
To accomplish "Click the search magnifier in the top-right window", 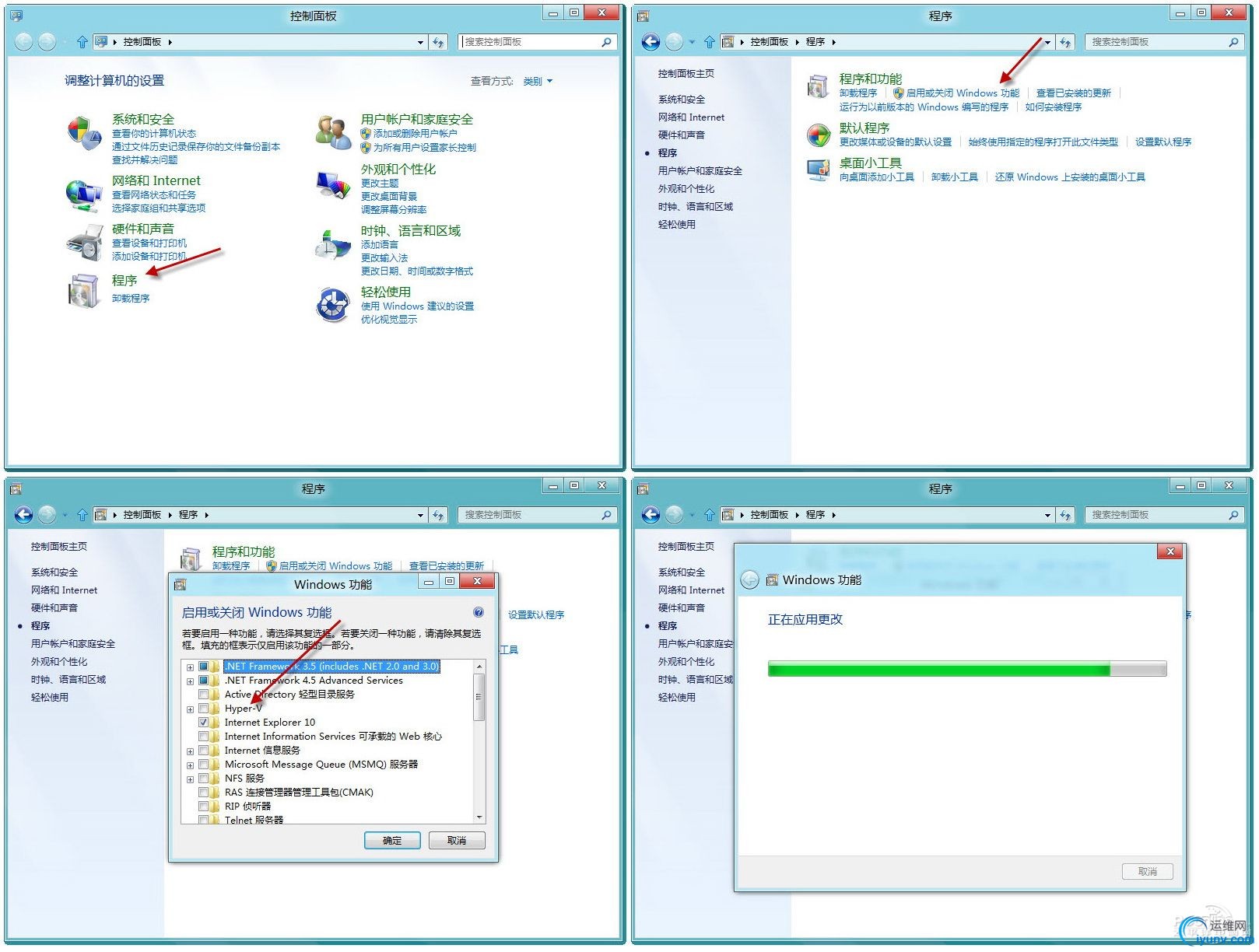I will (1234, 42).
